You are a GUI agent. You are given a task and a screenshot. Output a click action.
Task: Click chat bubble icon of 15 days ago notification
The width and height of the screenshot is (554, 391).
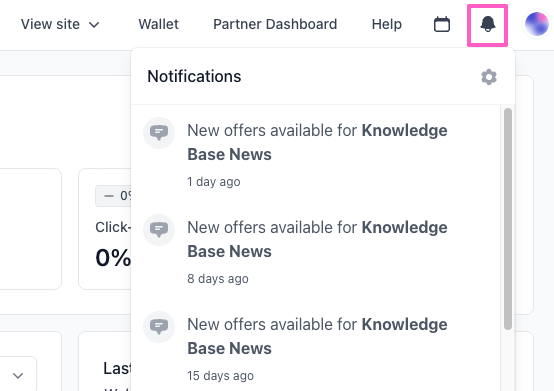159,327
